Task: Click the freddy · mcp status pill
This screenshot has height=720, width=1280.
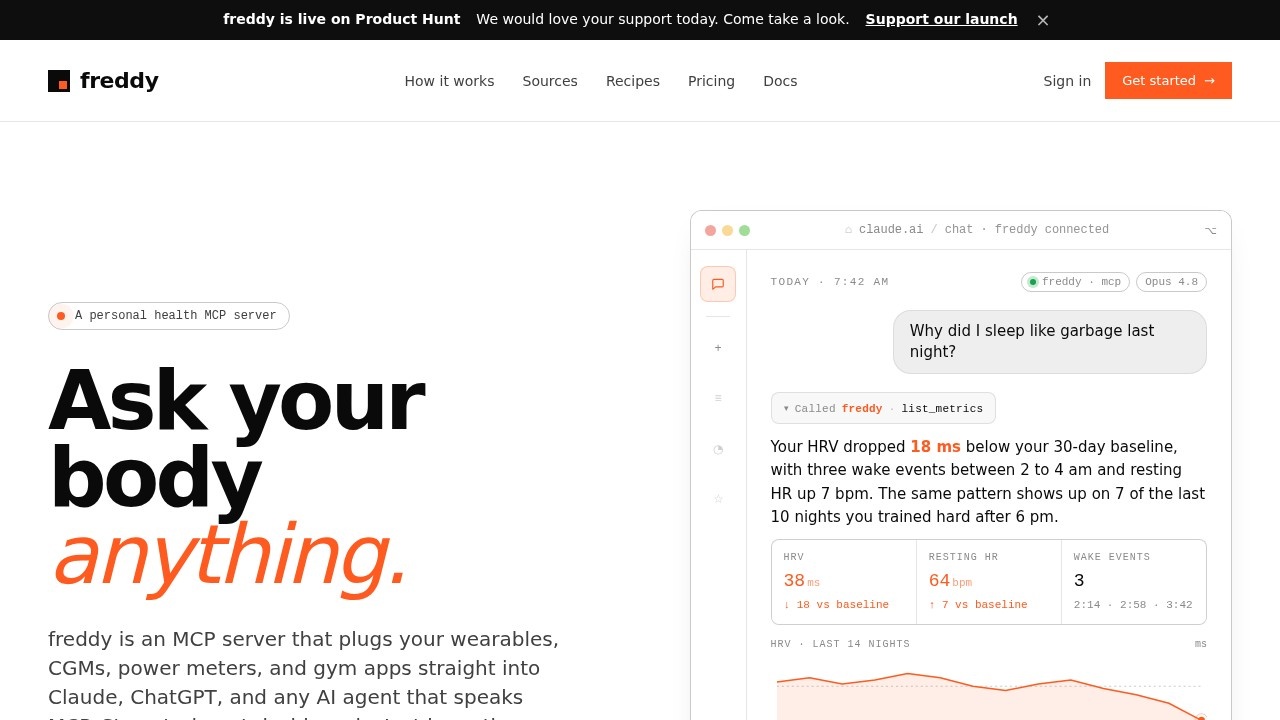Action: click(x=1075, y=282)
